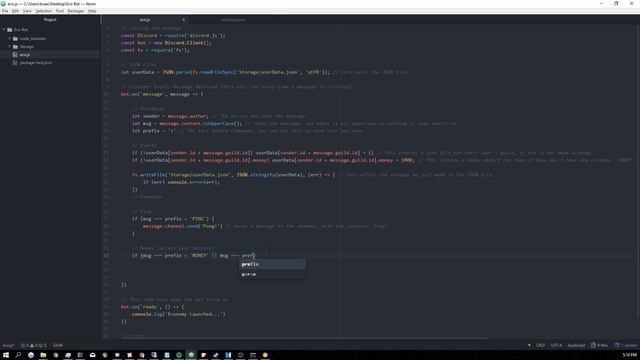Click the package-lock.json file icon
Viewport: 640px width, 360px height.
click(x=15, y=62)
